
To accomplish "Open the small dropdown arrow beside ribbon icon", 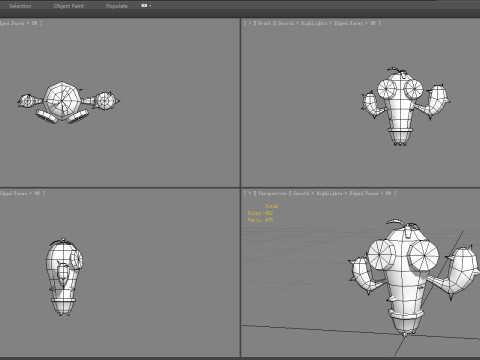I will point(150,6).
